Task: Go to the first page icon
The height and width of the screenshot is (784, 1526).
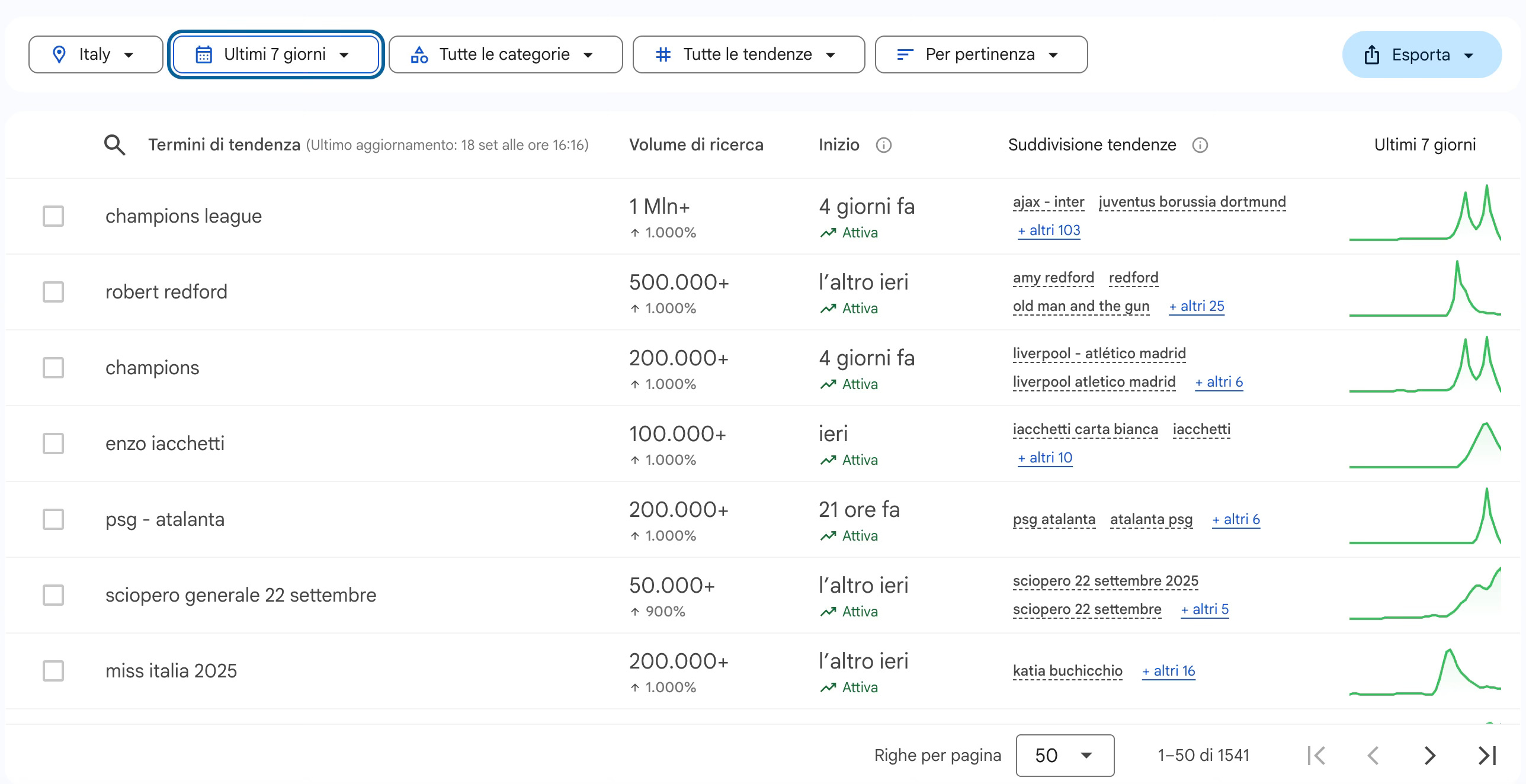Action: (1316, 756)
